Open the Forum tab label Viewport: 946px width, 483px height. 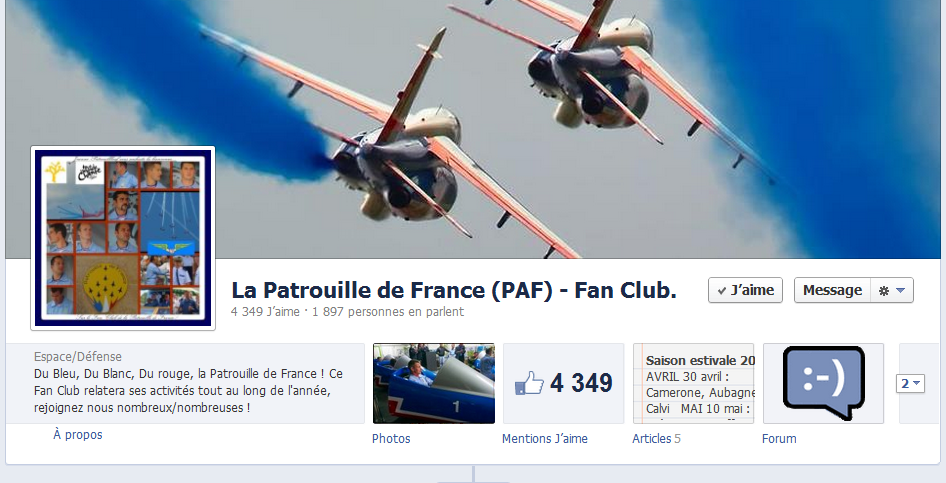pos(779,439)
